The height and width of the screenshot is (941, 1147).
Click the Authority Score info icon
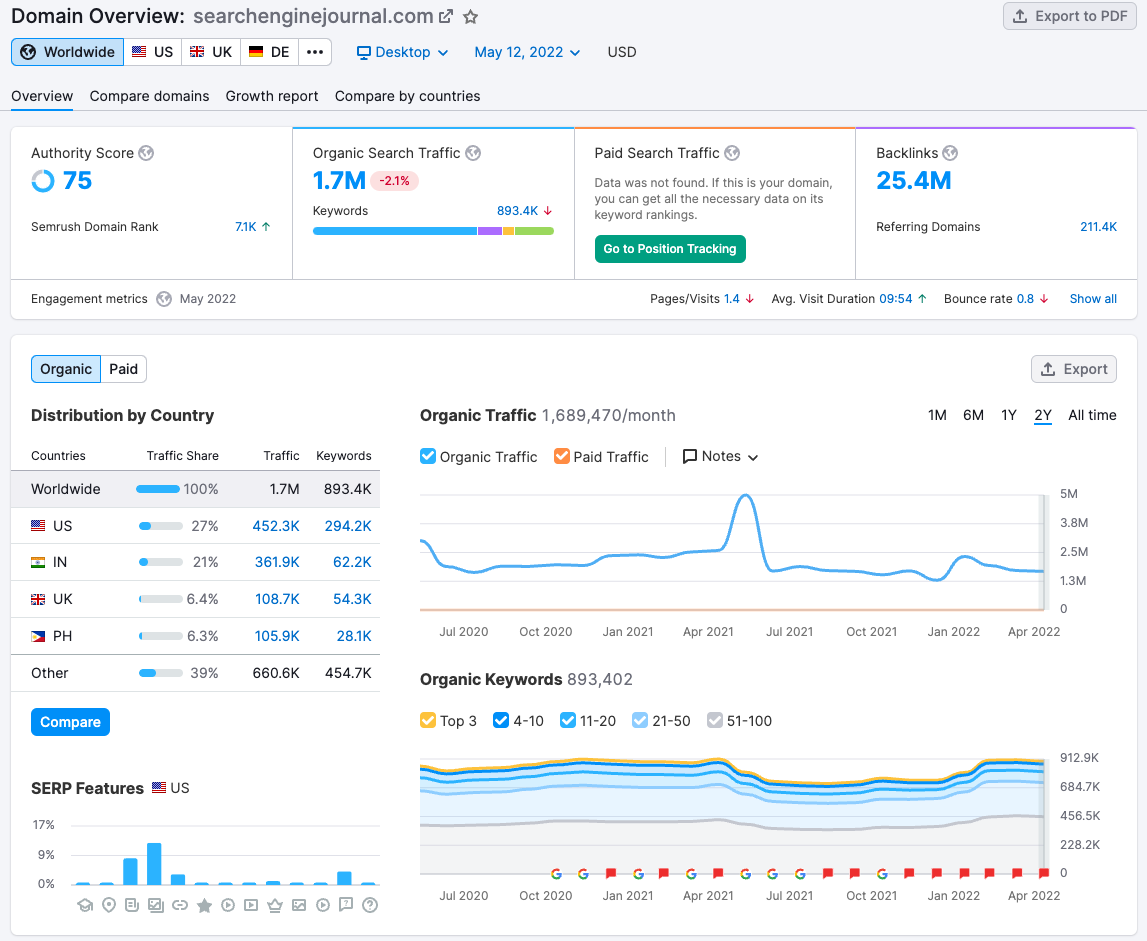146,153
